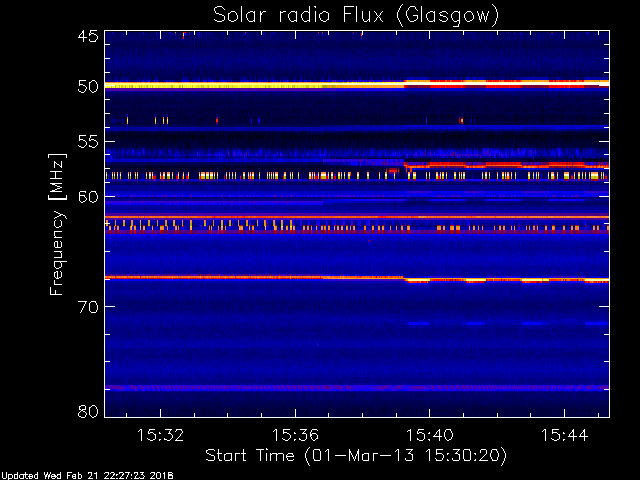
Task: Click the 'Start Time (01-Mar-13 15:30:20)' label
Action: [x=356, y=455]
